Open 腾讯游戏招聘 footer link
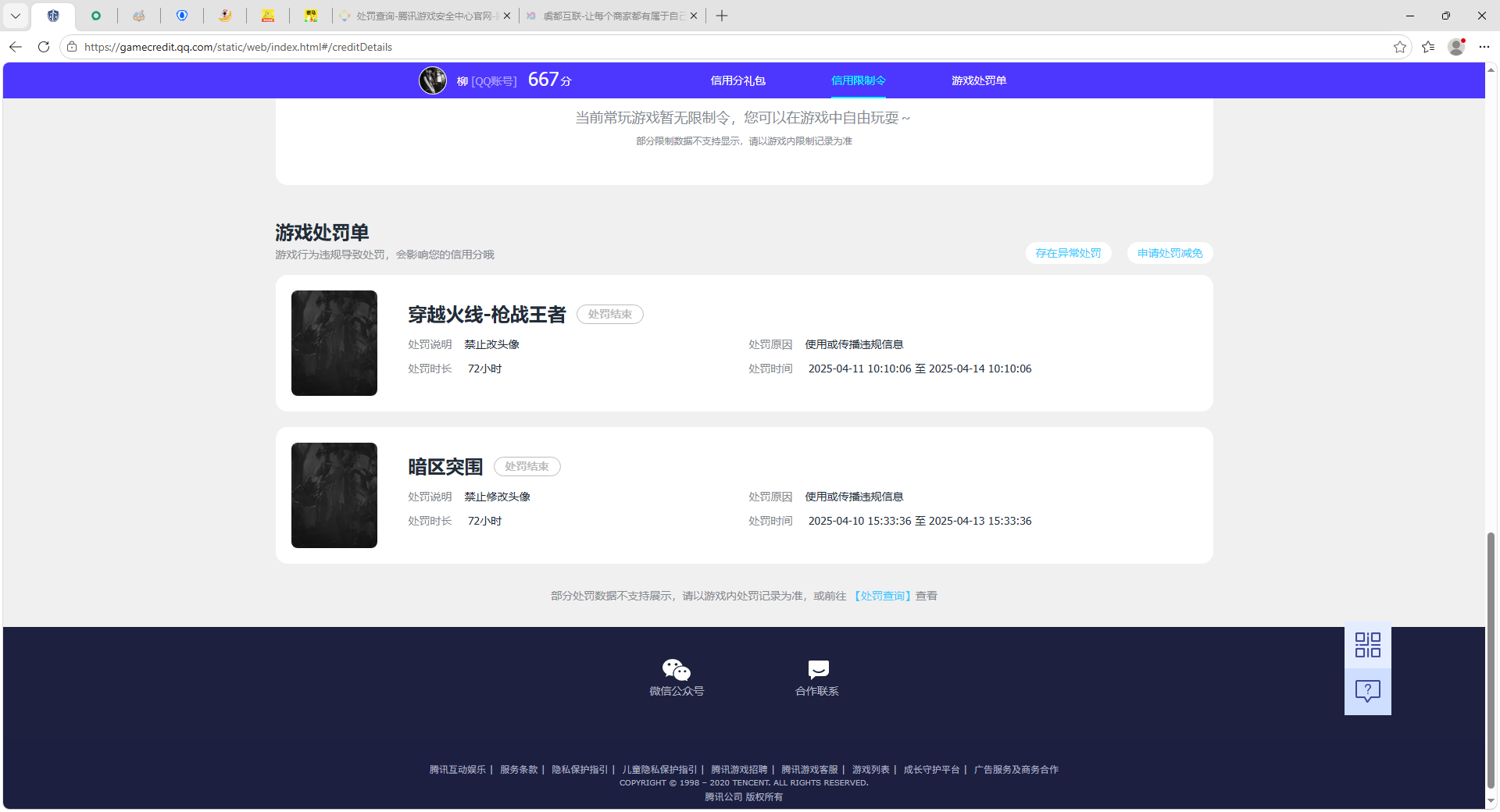The image size is (1500, 812). click(x=739, y=770)
